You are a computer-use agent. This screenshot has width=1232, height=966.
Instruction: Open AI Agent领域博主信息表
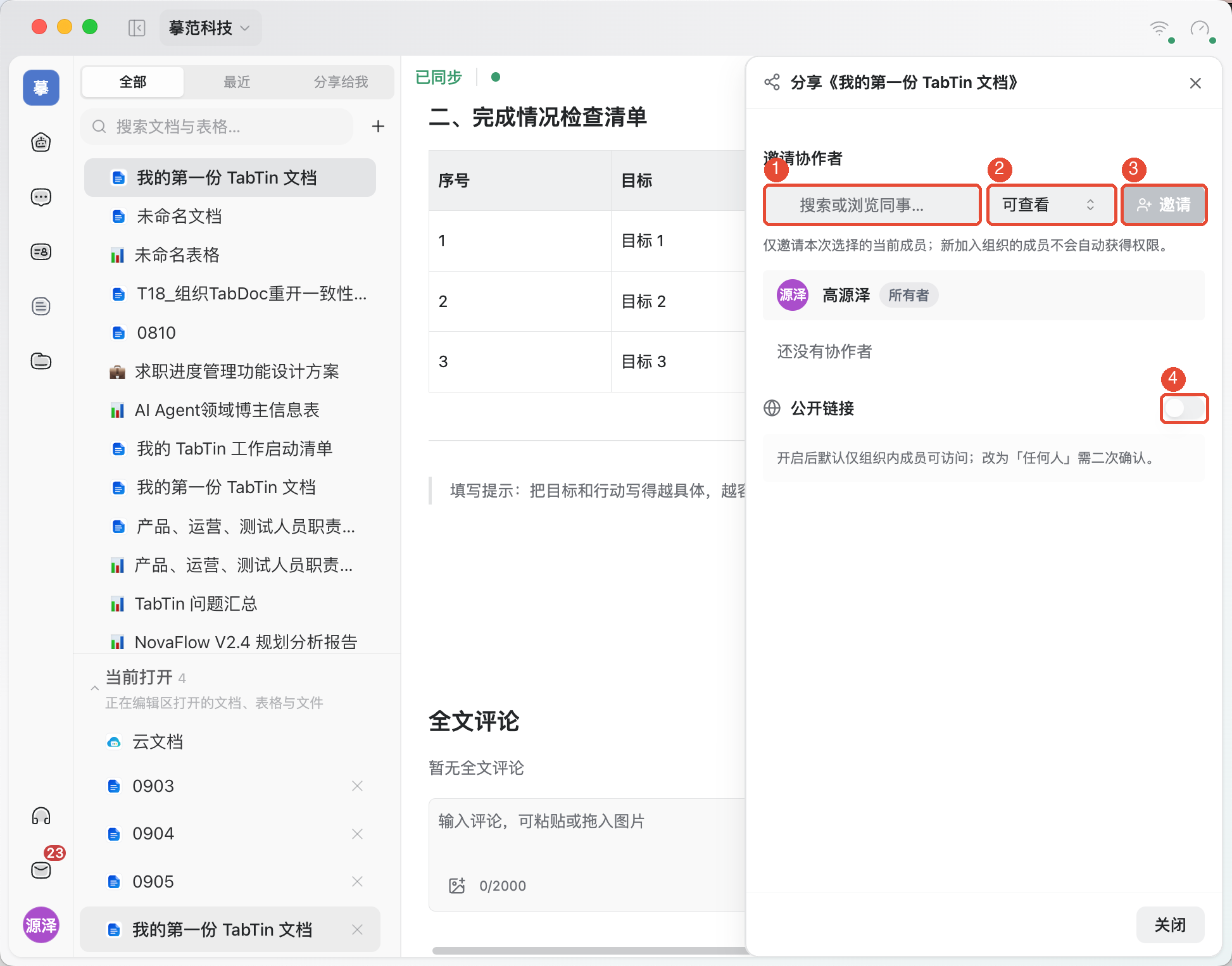[x=230, y=410]
